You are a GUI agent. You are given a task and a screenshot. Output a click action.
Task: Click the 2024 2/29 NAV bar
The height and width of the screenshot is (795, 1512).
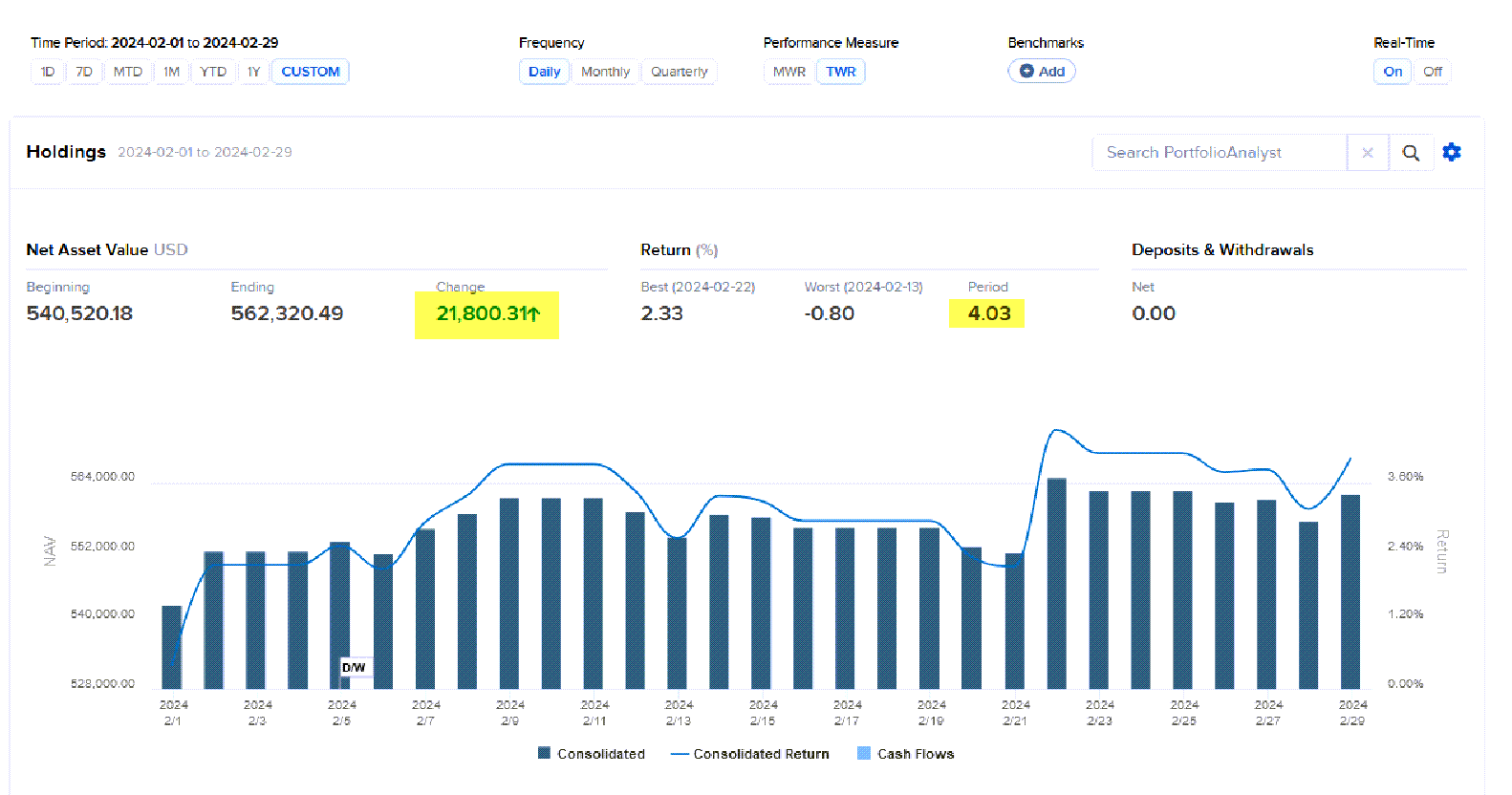(x=1350, y=591)
